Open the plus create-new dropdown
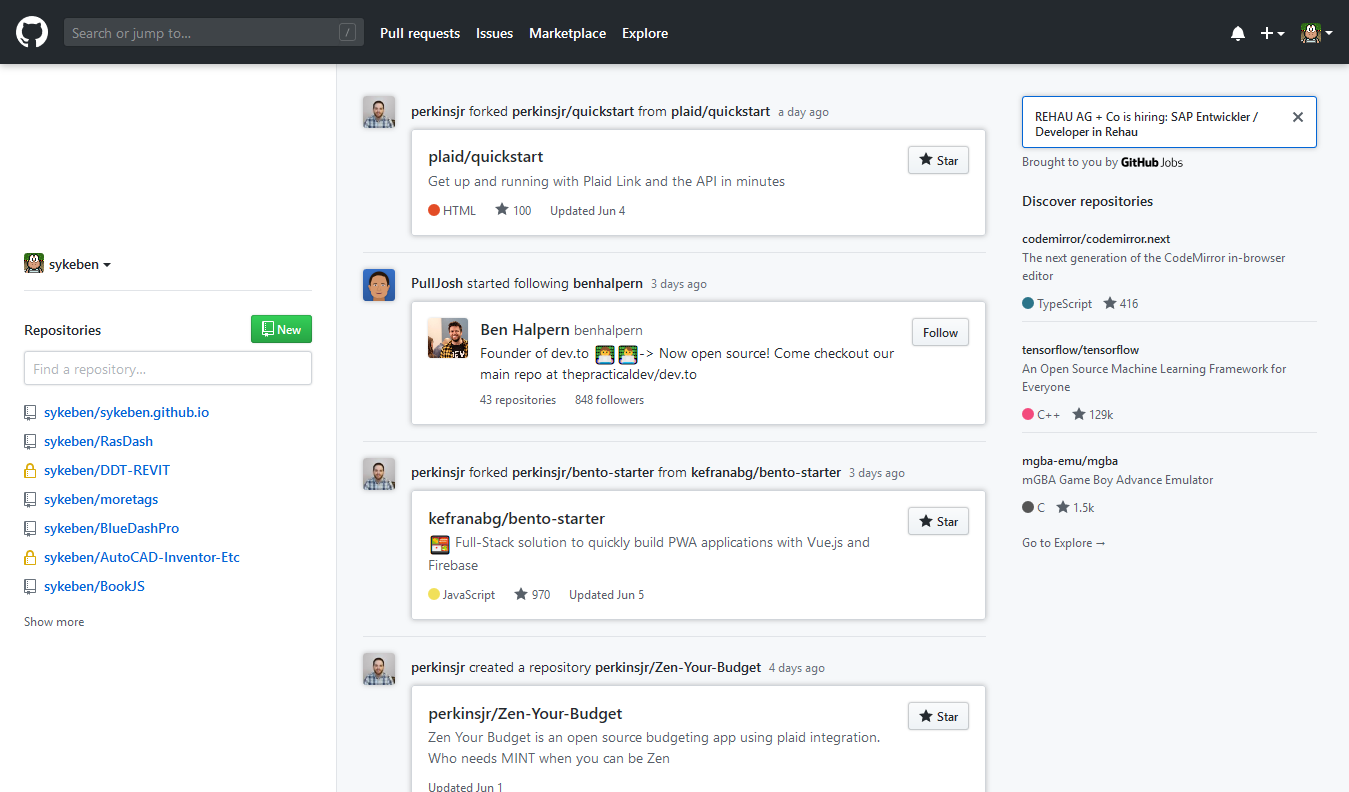The height and width of the screenshot is (792, 1349). point(1272,33)
